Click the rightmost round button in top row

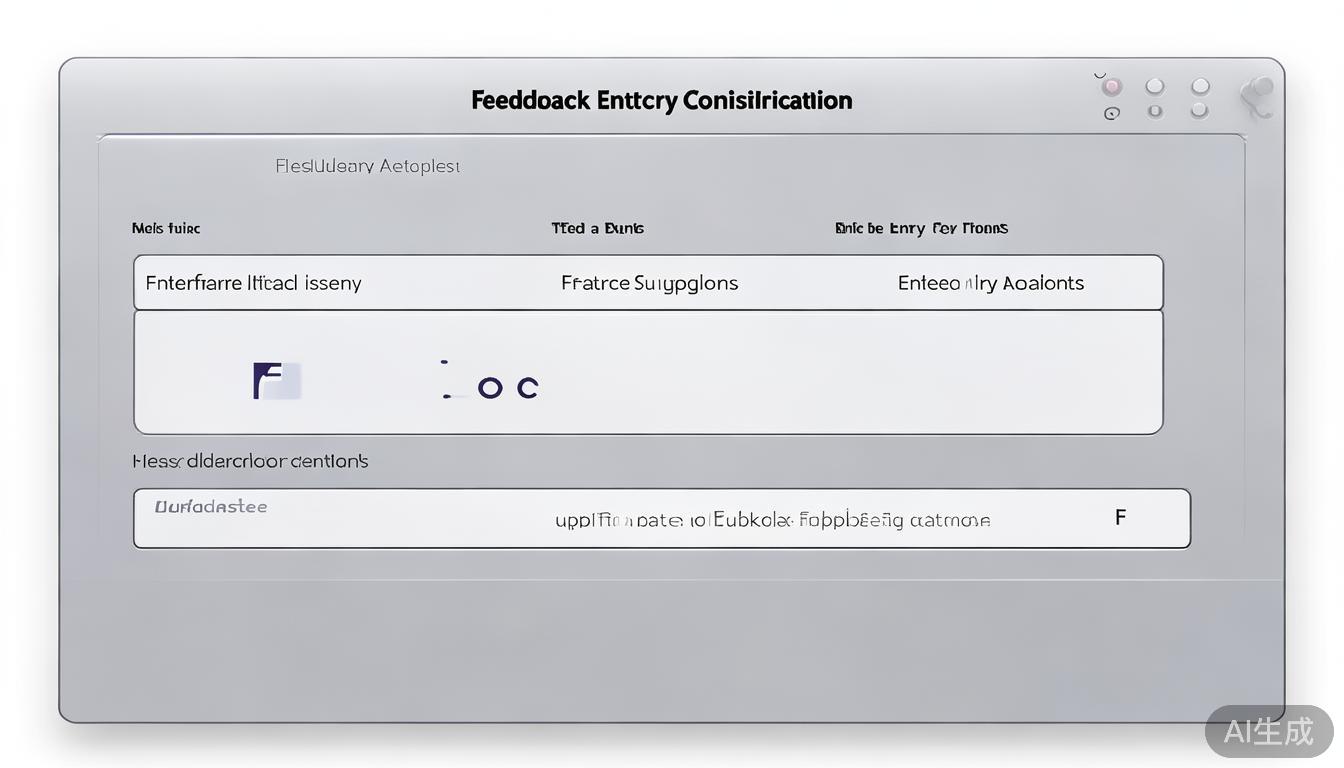[x=1200, y=87]
